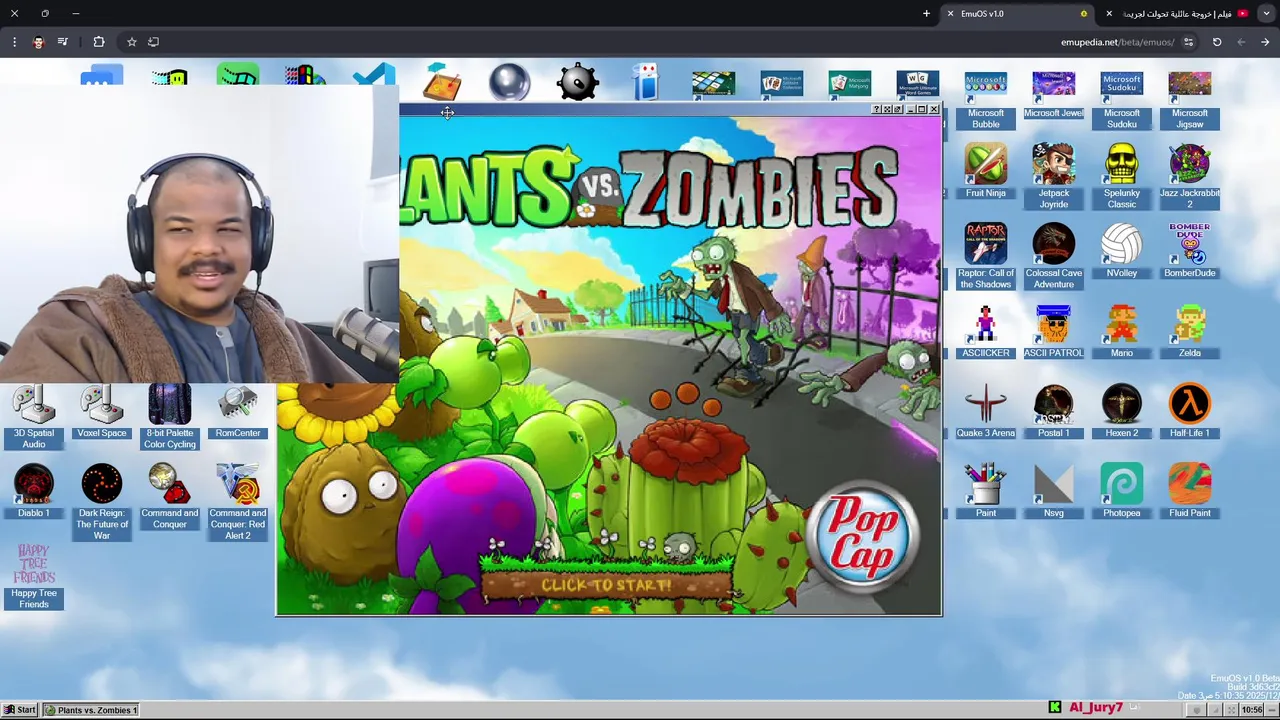This screenshot has height=720, width=1280.
Task: Click the Click to Start sign
Action: pyautogui.click(x=606, y=585)
